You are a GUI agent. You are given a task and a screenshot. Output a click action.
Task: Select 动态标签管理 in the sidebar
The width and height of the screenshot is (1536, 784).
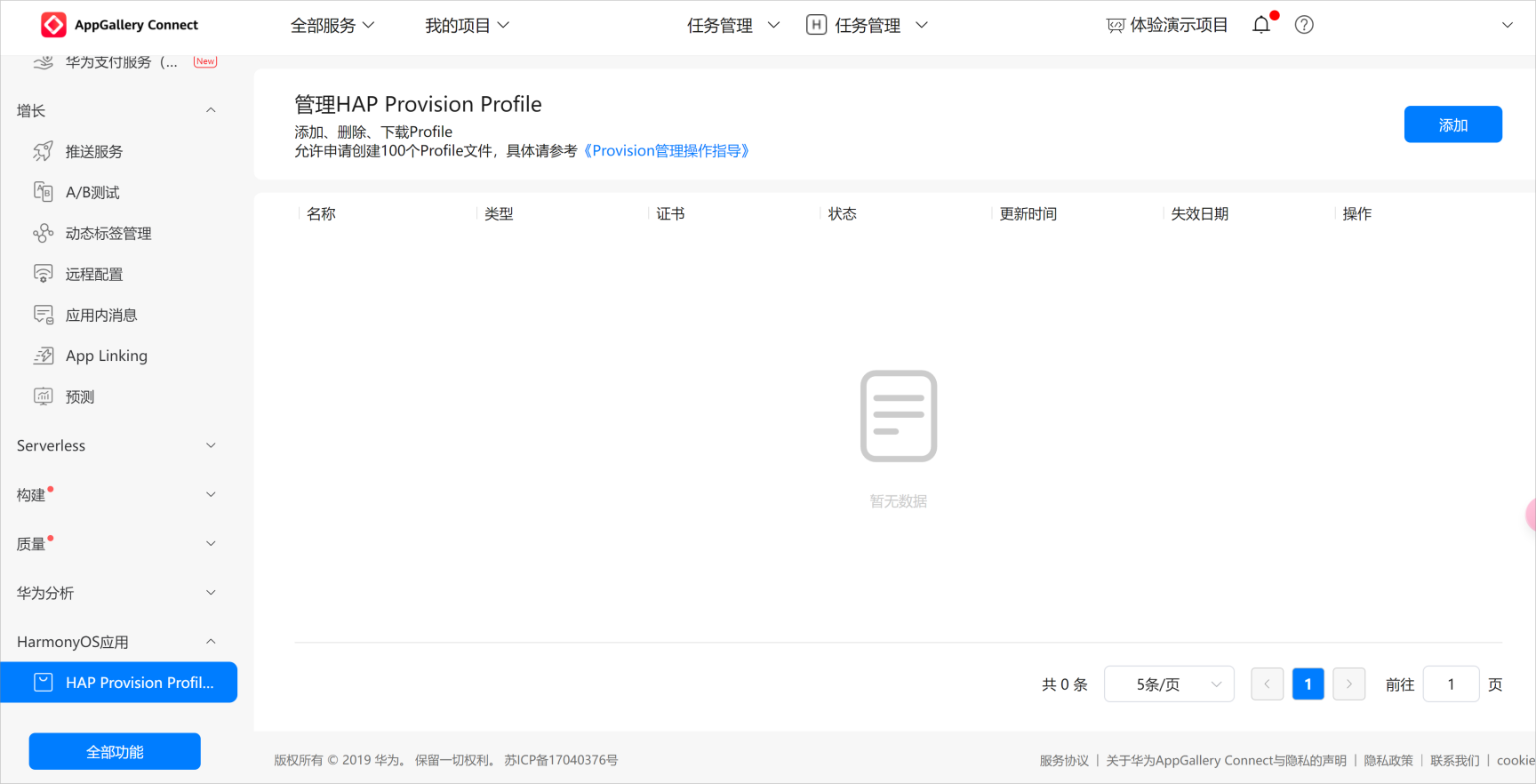108,234
